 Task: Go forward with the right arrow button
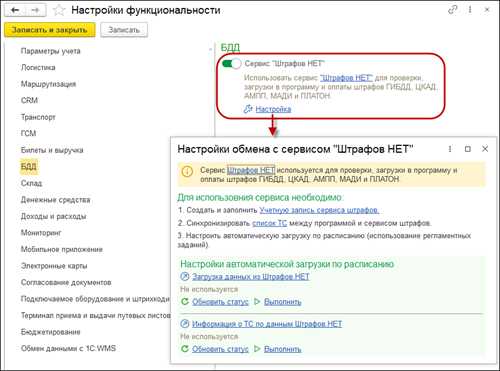coord(36,10)
